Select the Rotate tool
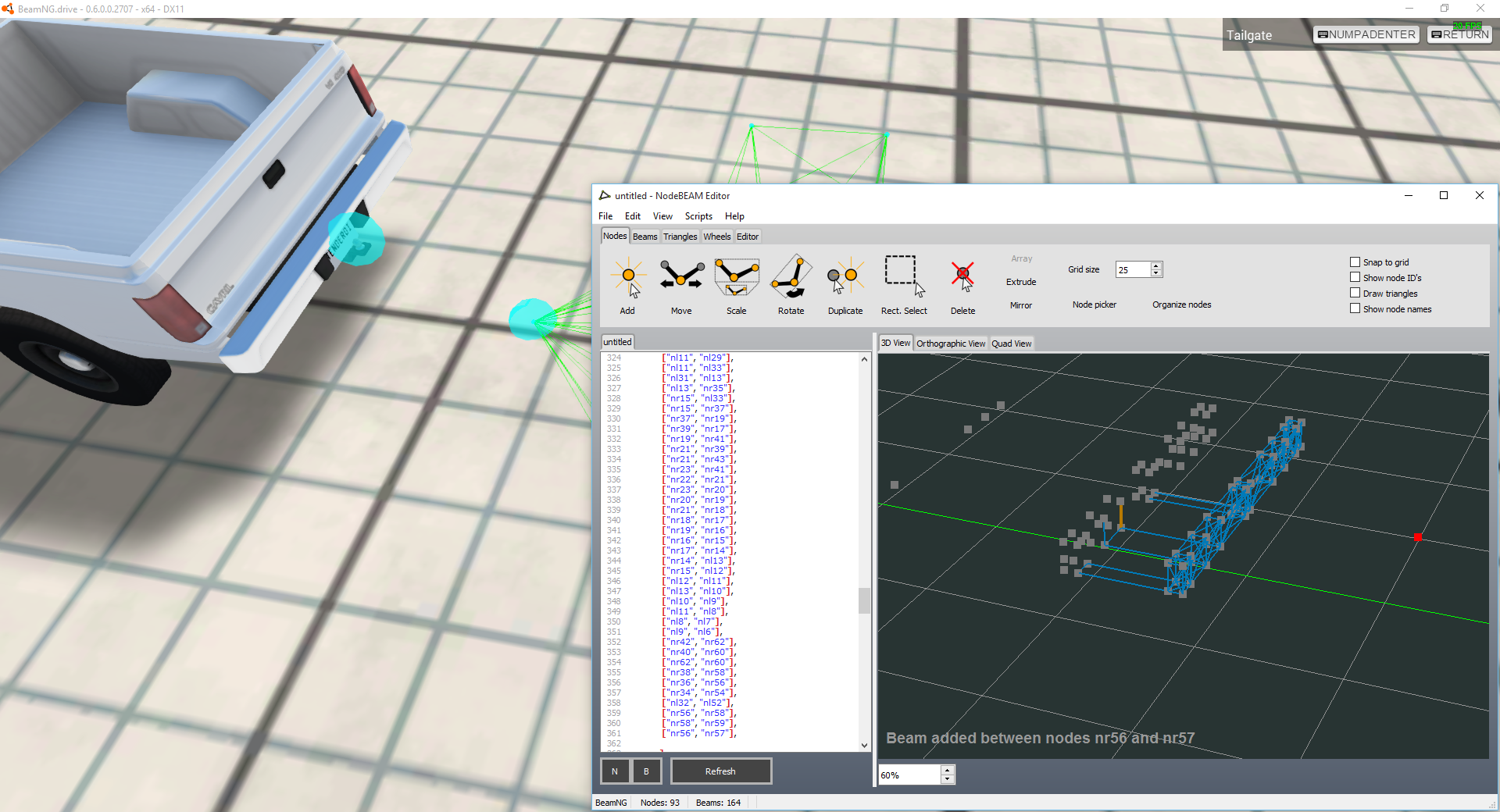This screenshot has width=1500, height=812. (791, 284)
